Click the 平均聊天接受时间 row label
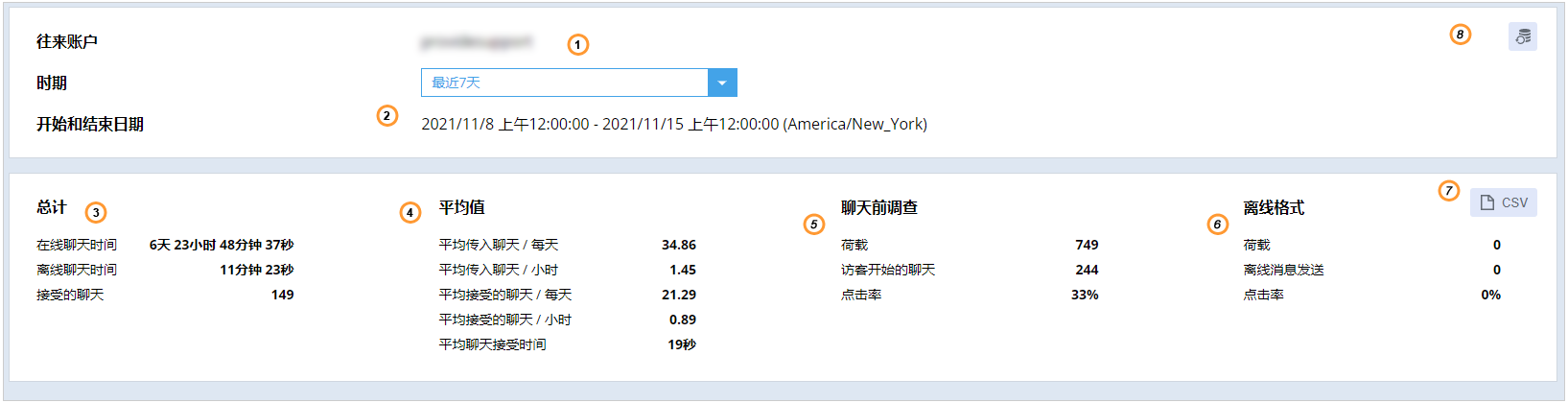This screenshot has width=1568, height=403. (x=492, y=344)
